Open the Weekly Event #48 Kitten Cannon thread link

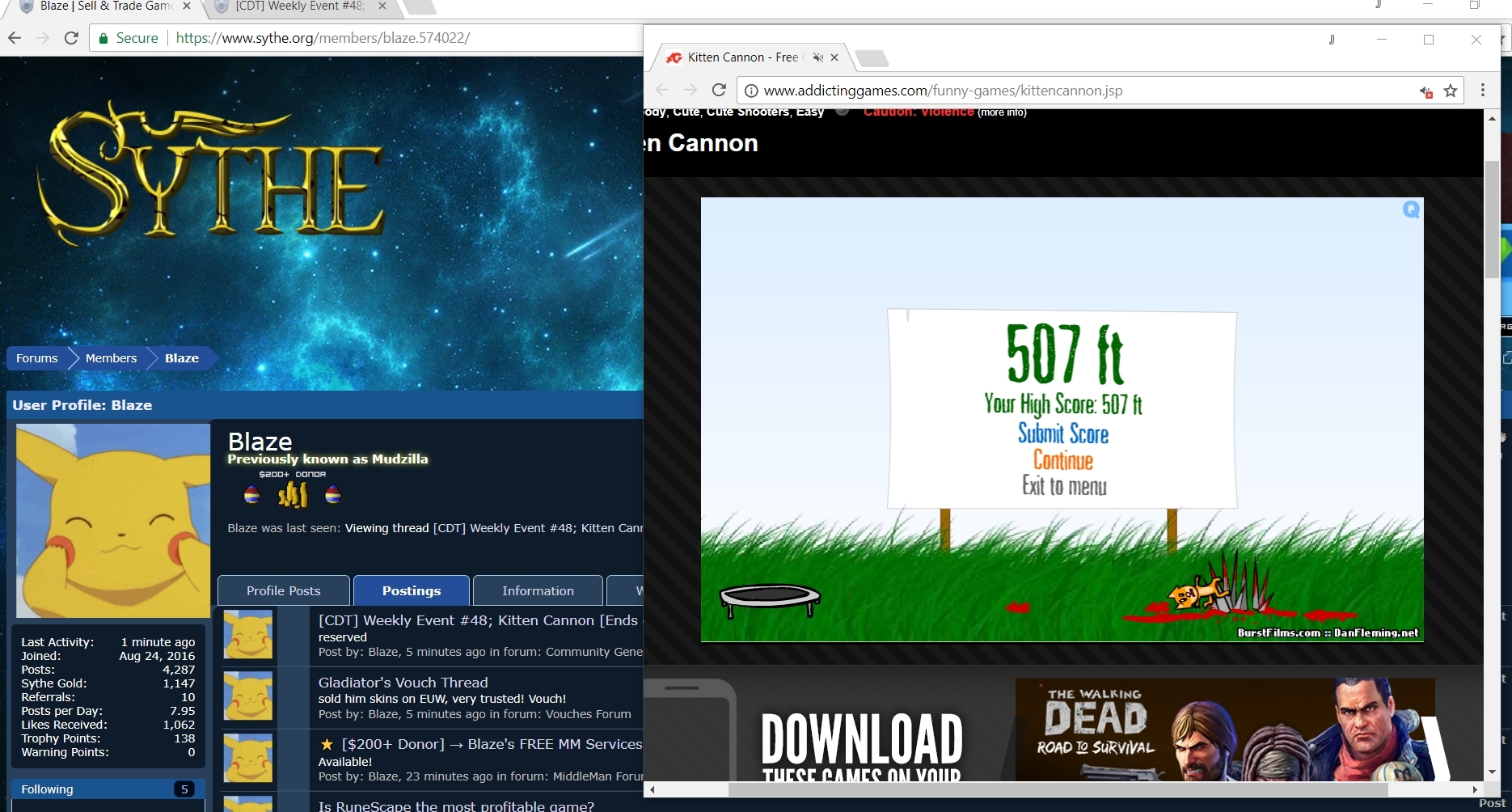point(479,620)
